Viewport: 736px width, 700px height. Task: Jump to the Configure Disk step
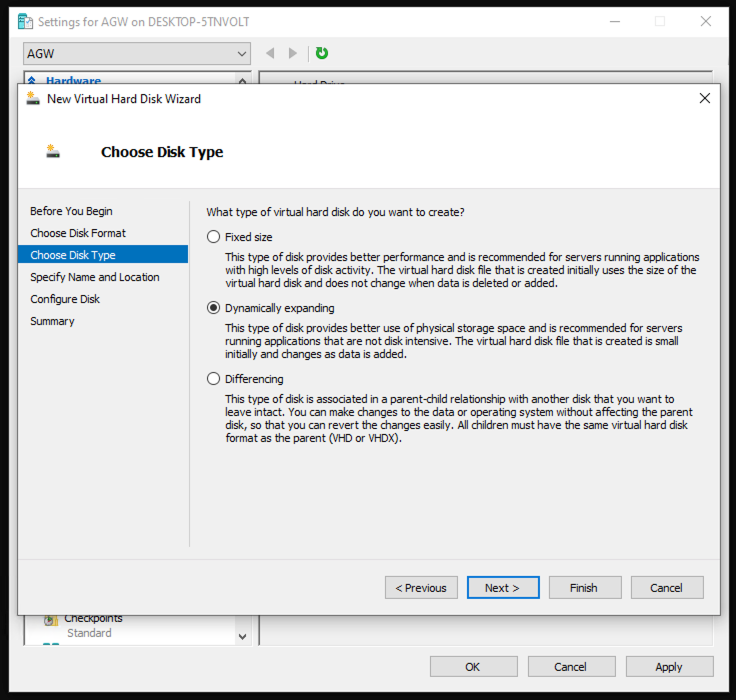click(65, 299)
